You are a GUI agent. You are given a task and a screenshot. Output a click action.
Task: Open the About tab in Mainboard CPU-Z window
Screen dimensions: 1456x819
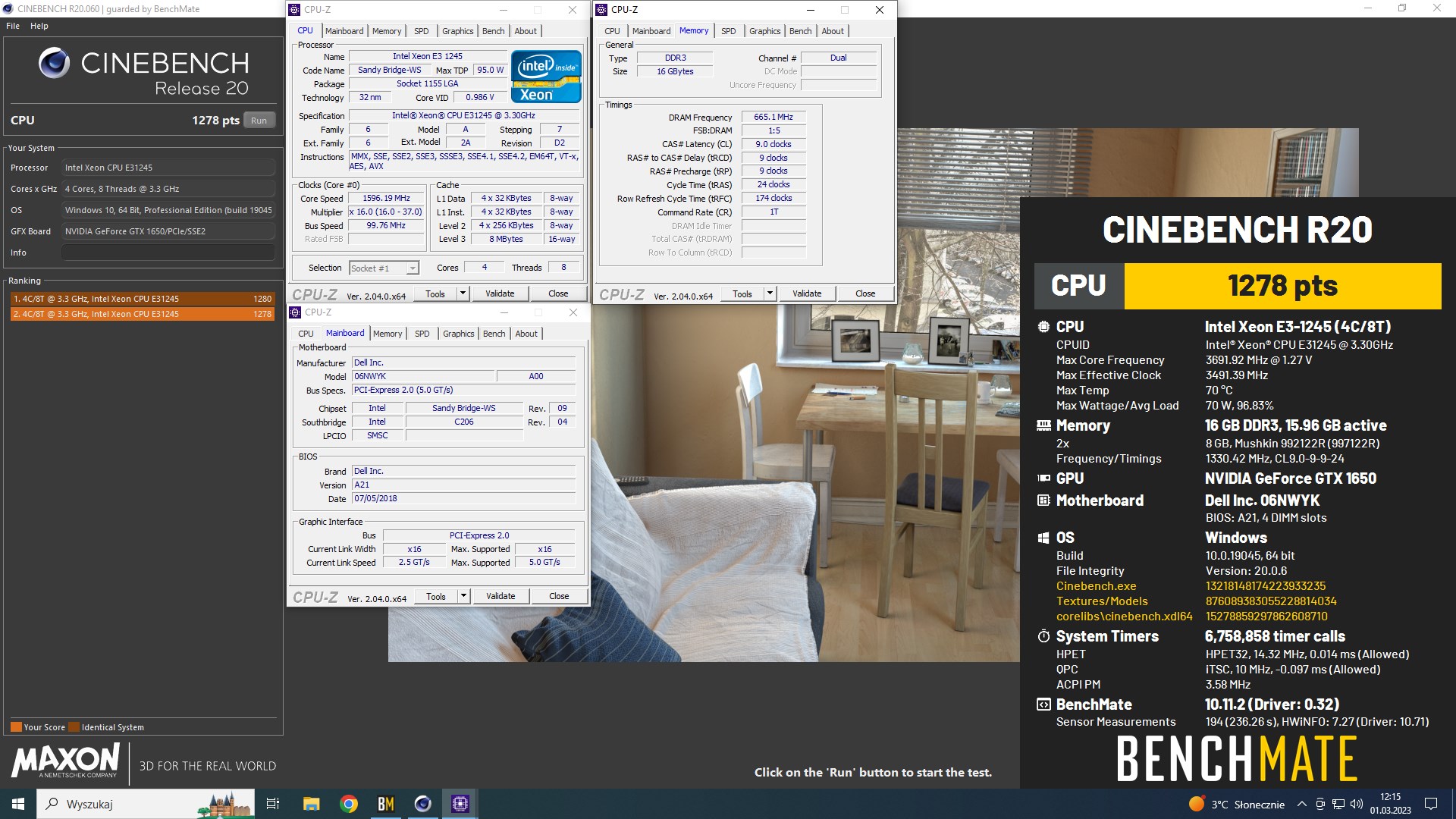[526, 334]
